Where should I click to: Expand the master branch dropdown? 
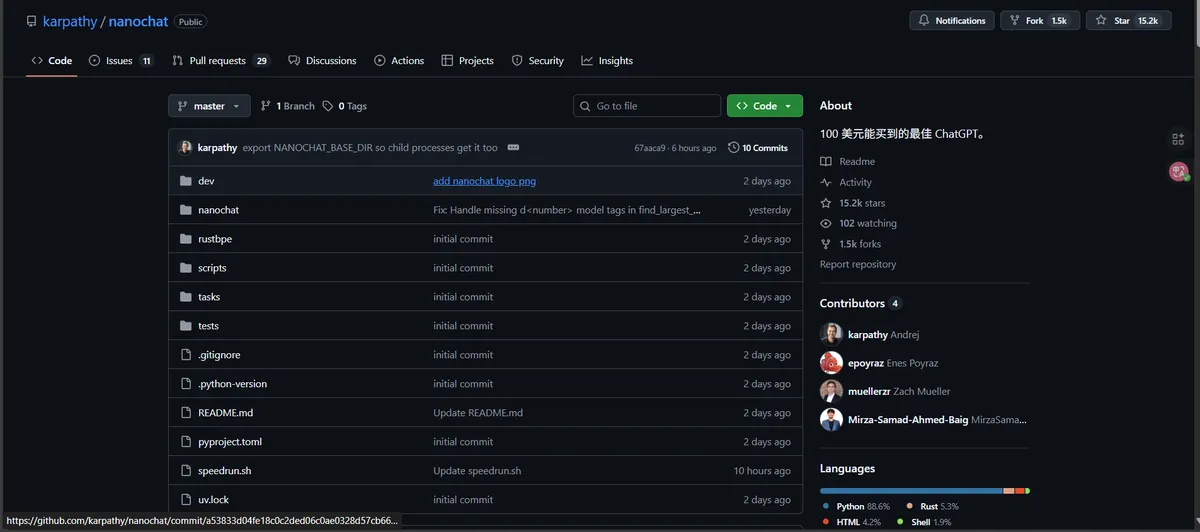pyautogui.click(x=210, y=106)
